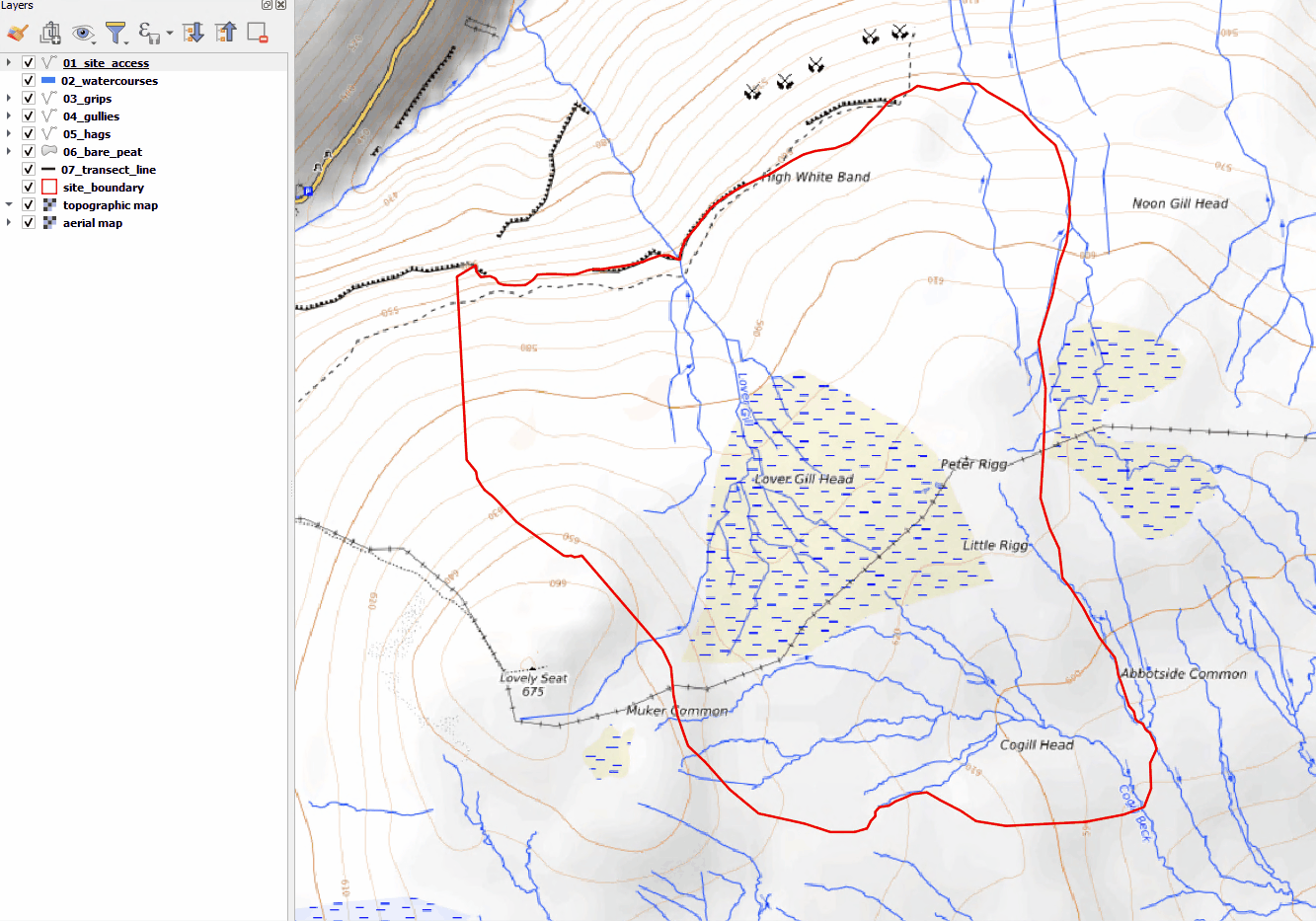
Task: Click the Filter Legend funnel icon
Action: [x=116, y=33]
